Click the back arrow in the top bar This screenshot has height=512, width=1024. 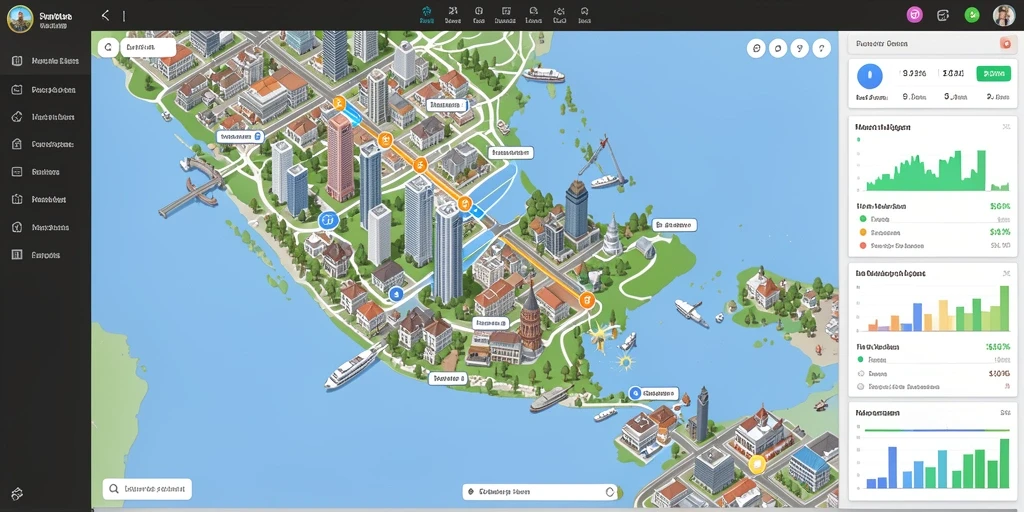(105, 15)
